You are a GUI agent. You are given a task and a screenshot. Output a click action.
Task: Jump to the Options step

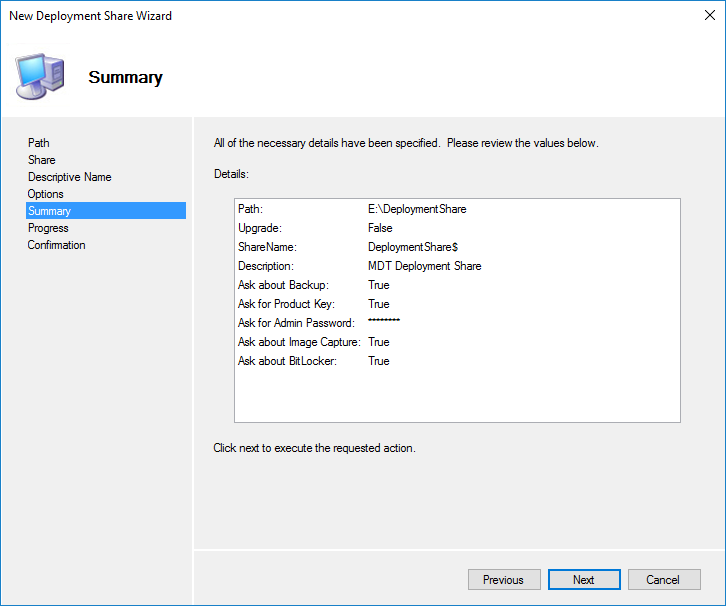46,194
